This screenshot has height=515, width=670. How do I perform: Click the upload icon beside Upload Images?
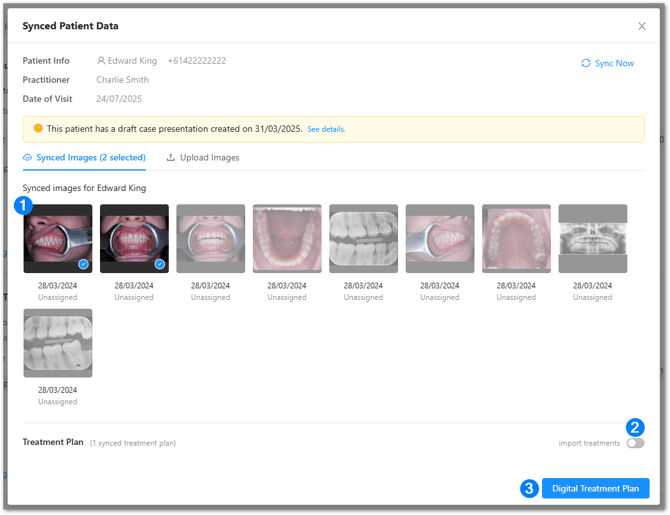click(171, 158)
